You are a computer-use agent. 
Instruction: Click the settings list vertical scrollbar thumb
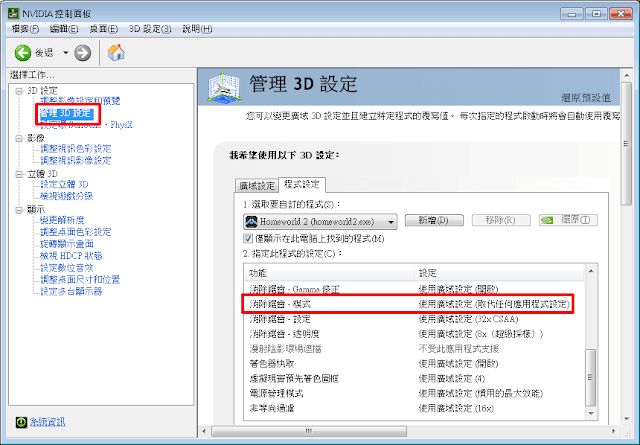click(x=591, y=378)
